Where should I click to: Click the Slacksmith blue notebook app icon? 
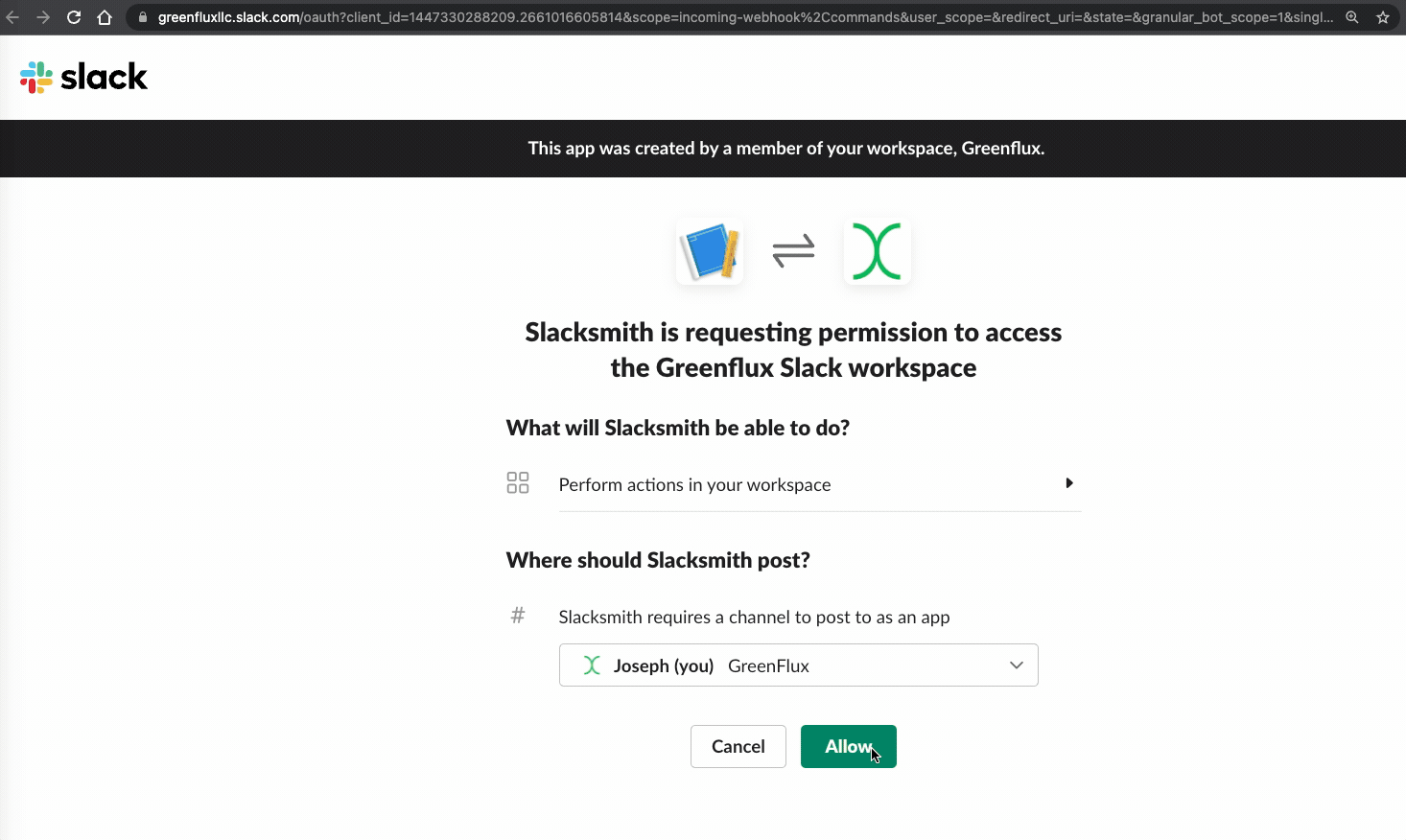coord(710,251)
